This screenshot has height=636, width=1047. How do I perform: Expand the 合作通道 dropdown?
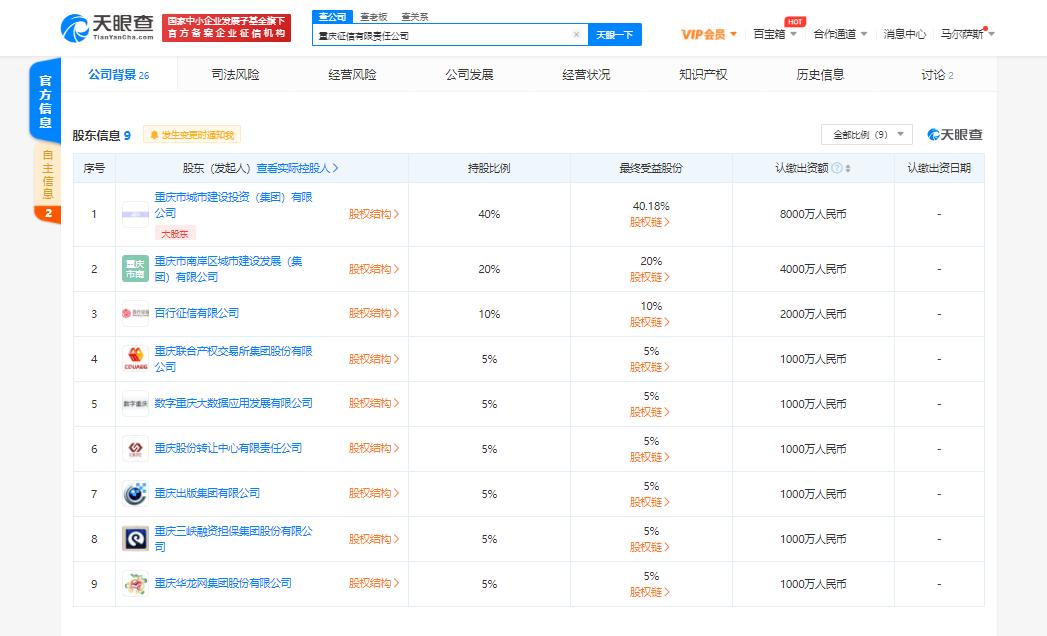pos(839,33)
